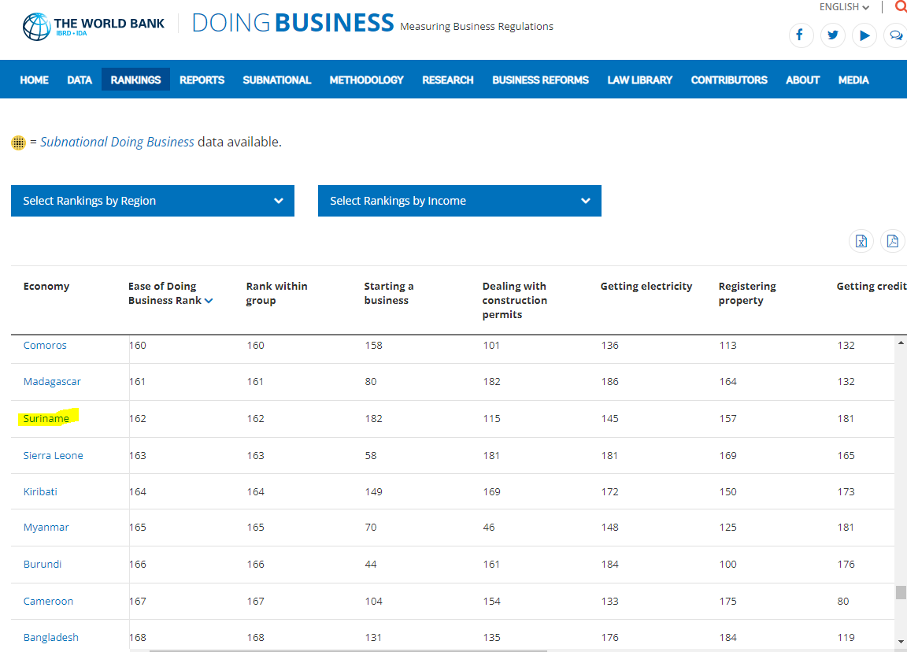Viewport: 908px width, 652px height.
Task: Click the Facebook share icon
Action: pos(800,35)
